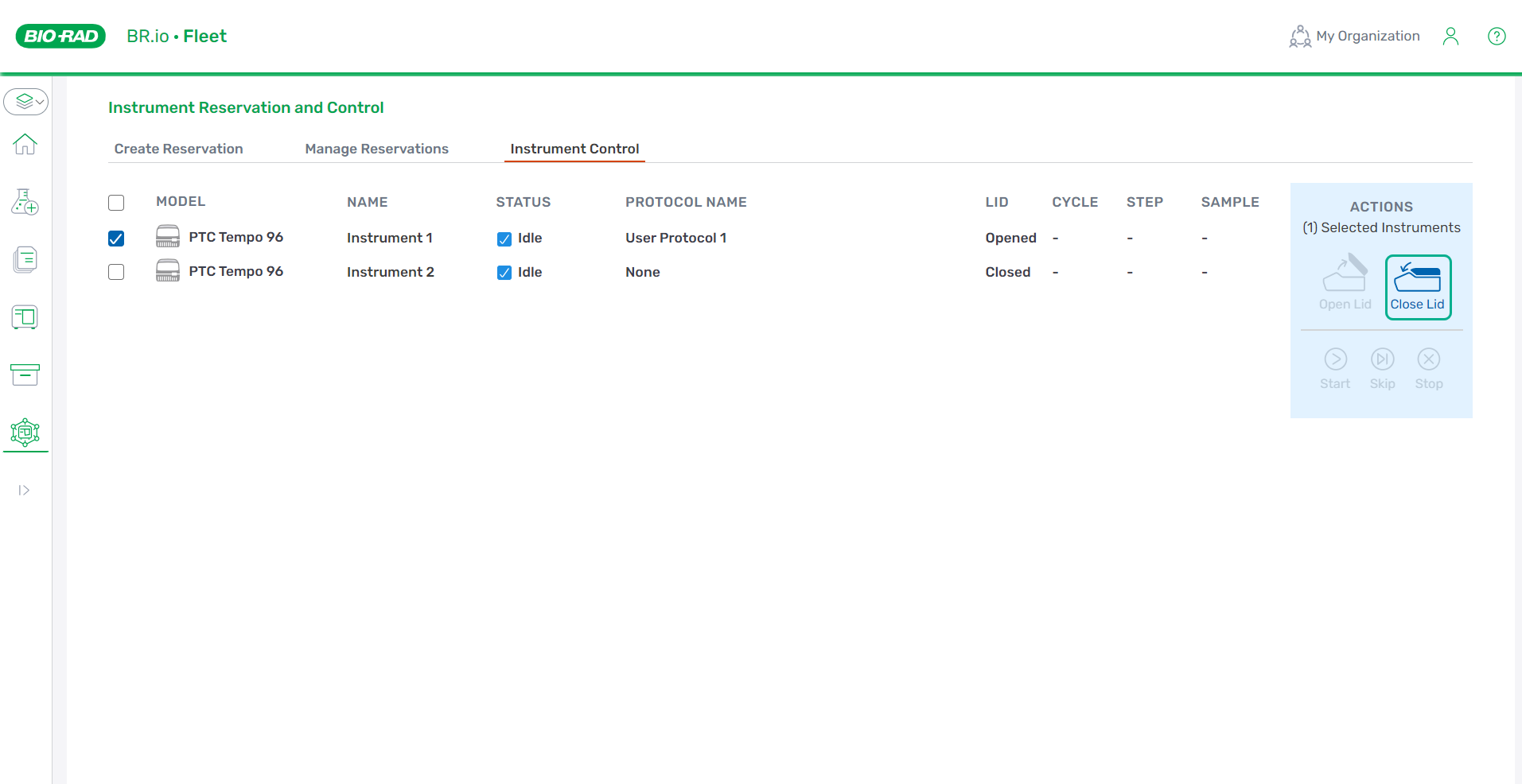This screenshot has height=784, width=1522.
Task: Click the Home icon in sidebar
Action: (25, 145)
